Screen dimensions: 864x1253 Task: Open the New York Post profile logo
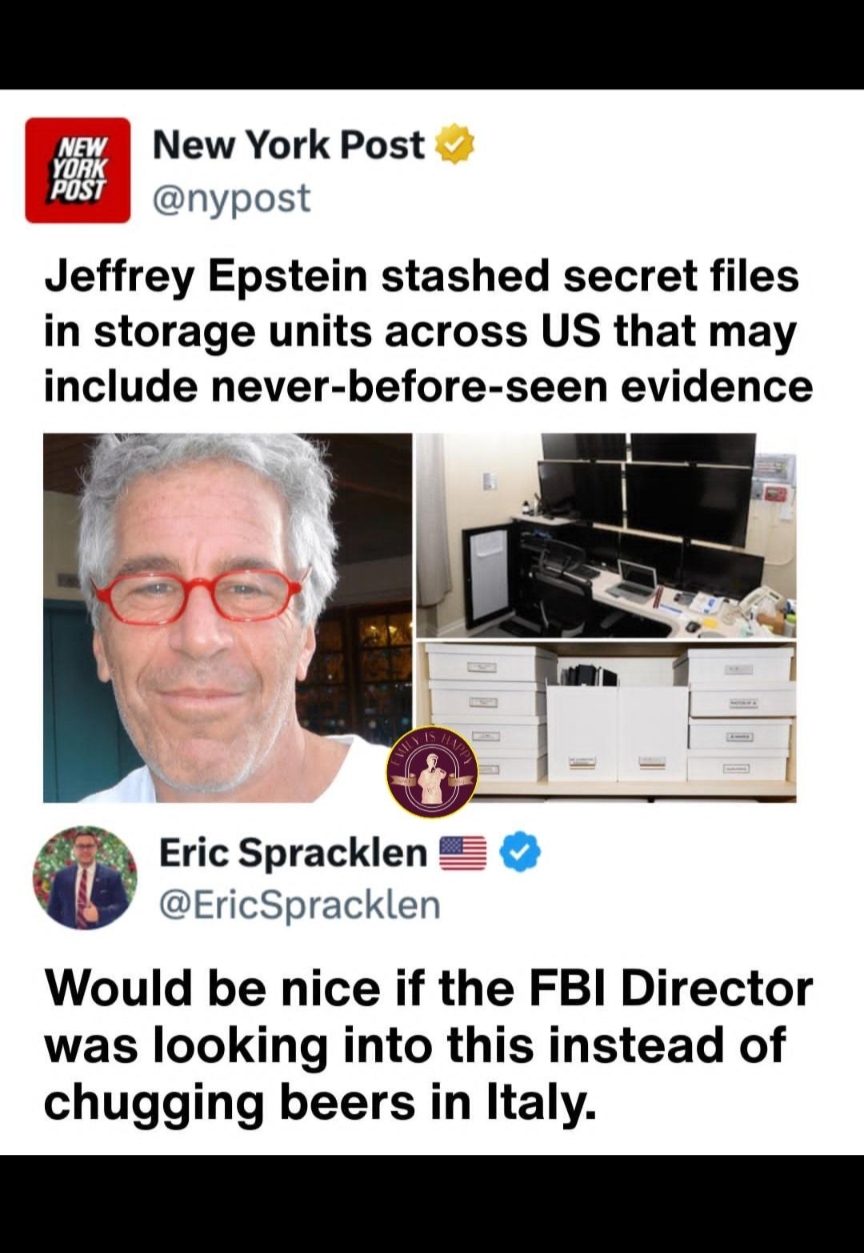[x=77, y=169]
